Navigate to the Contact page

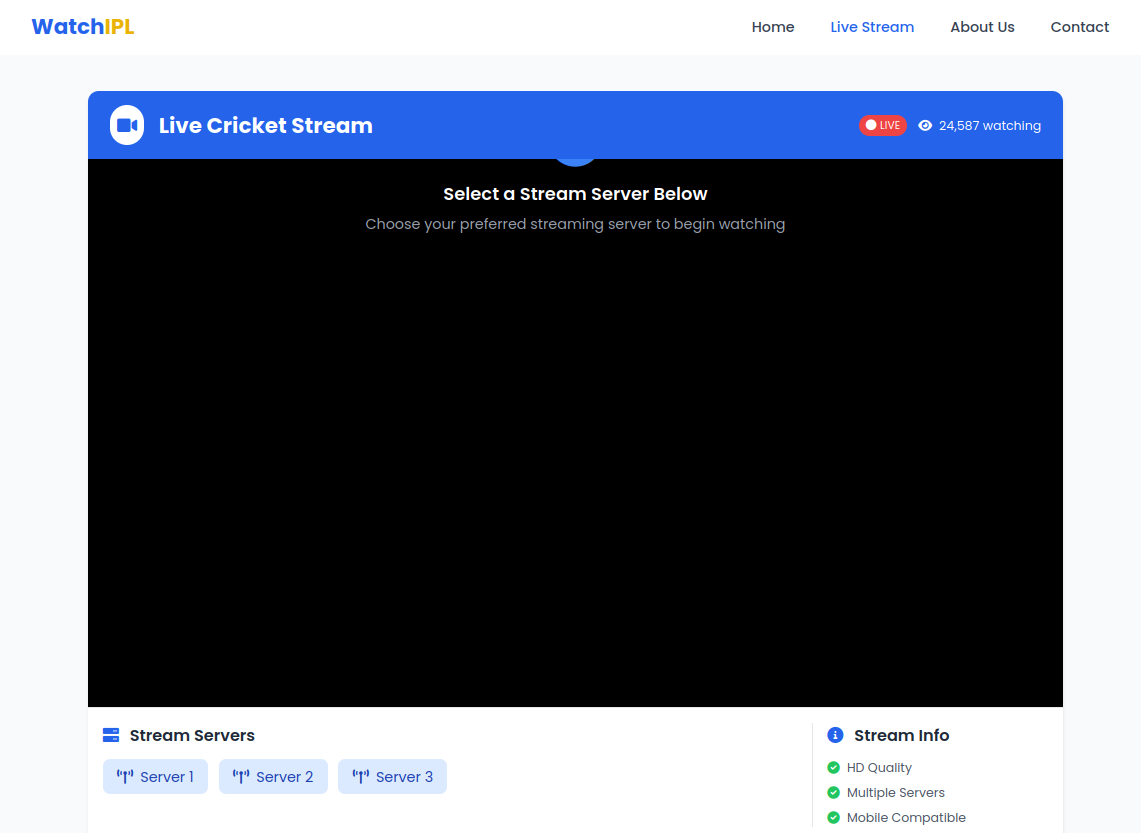1079,27
